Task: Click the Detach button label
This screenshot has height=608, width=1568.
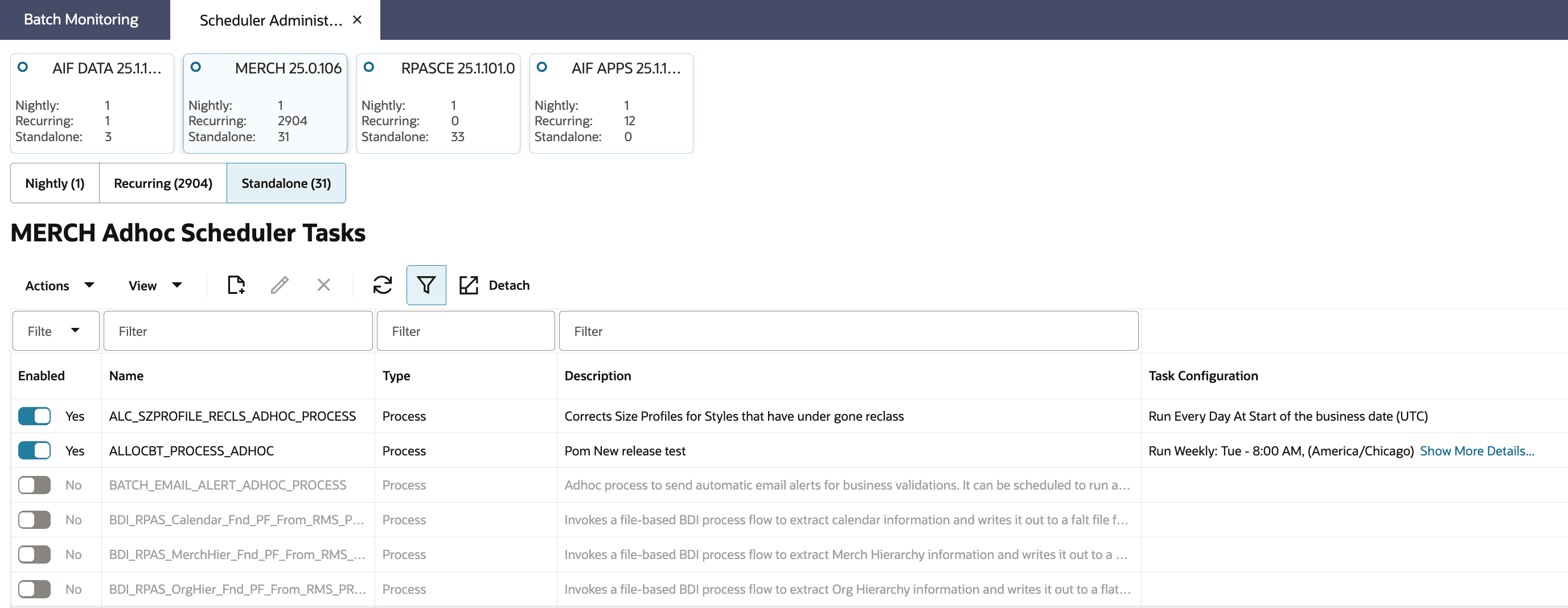Action: (509, 285)
